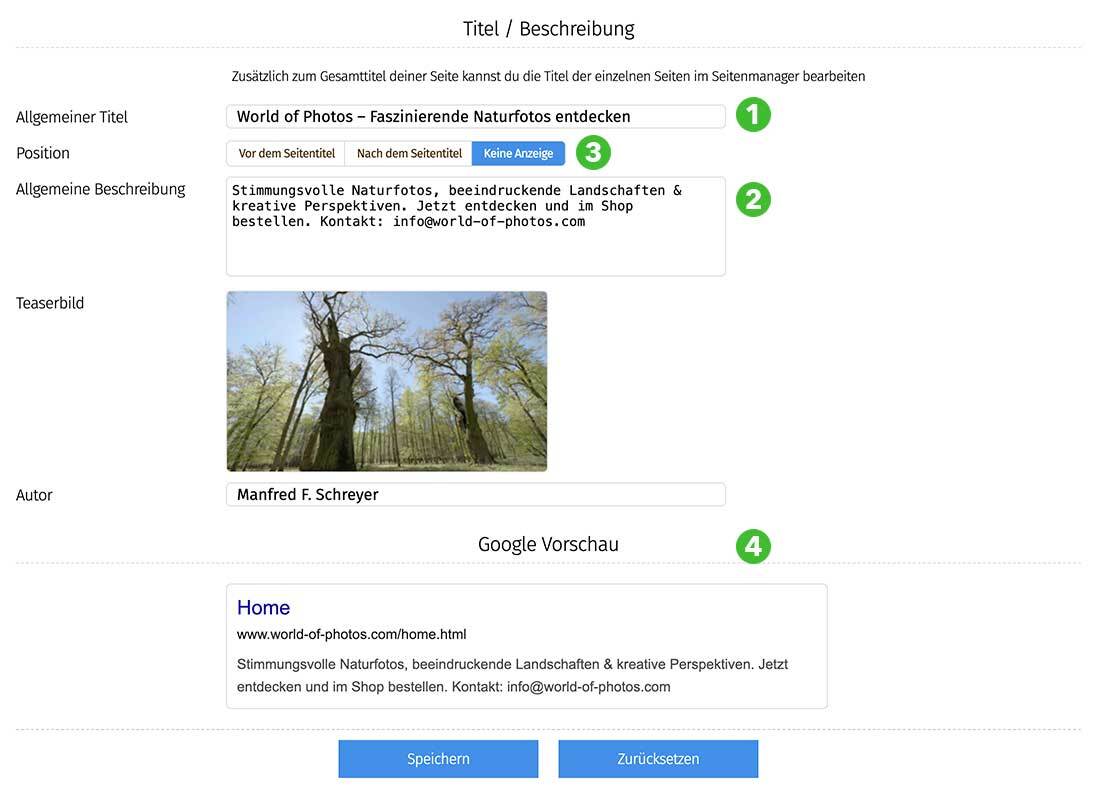The height and width of the screenshot is (798, 1095).
Task: Click the Speichern button
Action: (x=439, y=759)
